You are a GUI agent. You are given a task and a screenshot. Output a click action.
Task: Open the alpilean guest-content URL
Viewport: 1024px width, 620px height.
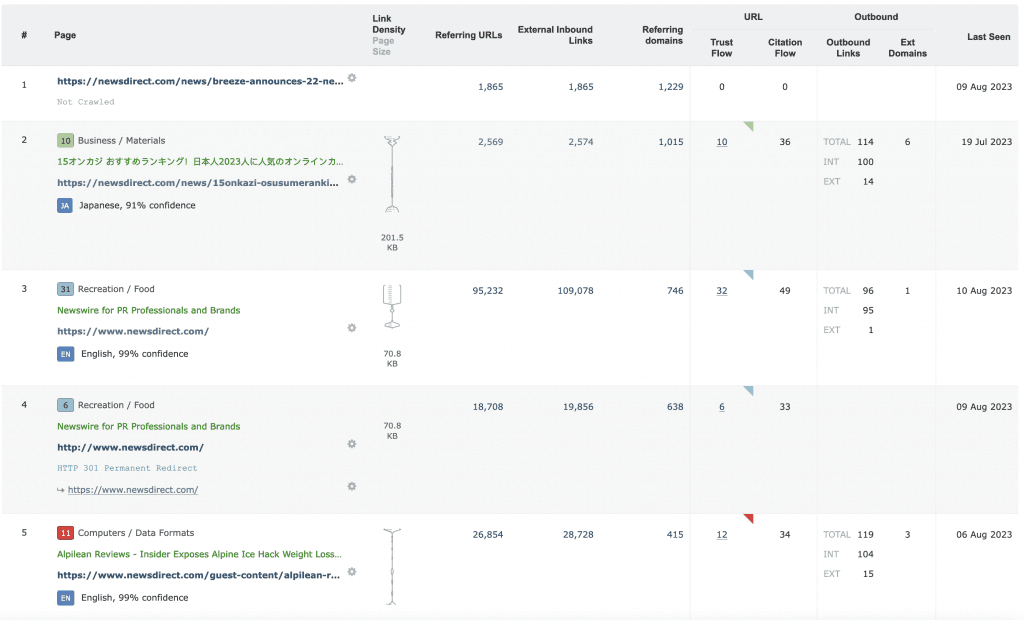[x=198, y=576]
